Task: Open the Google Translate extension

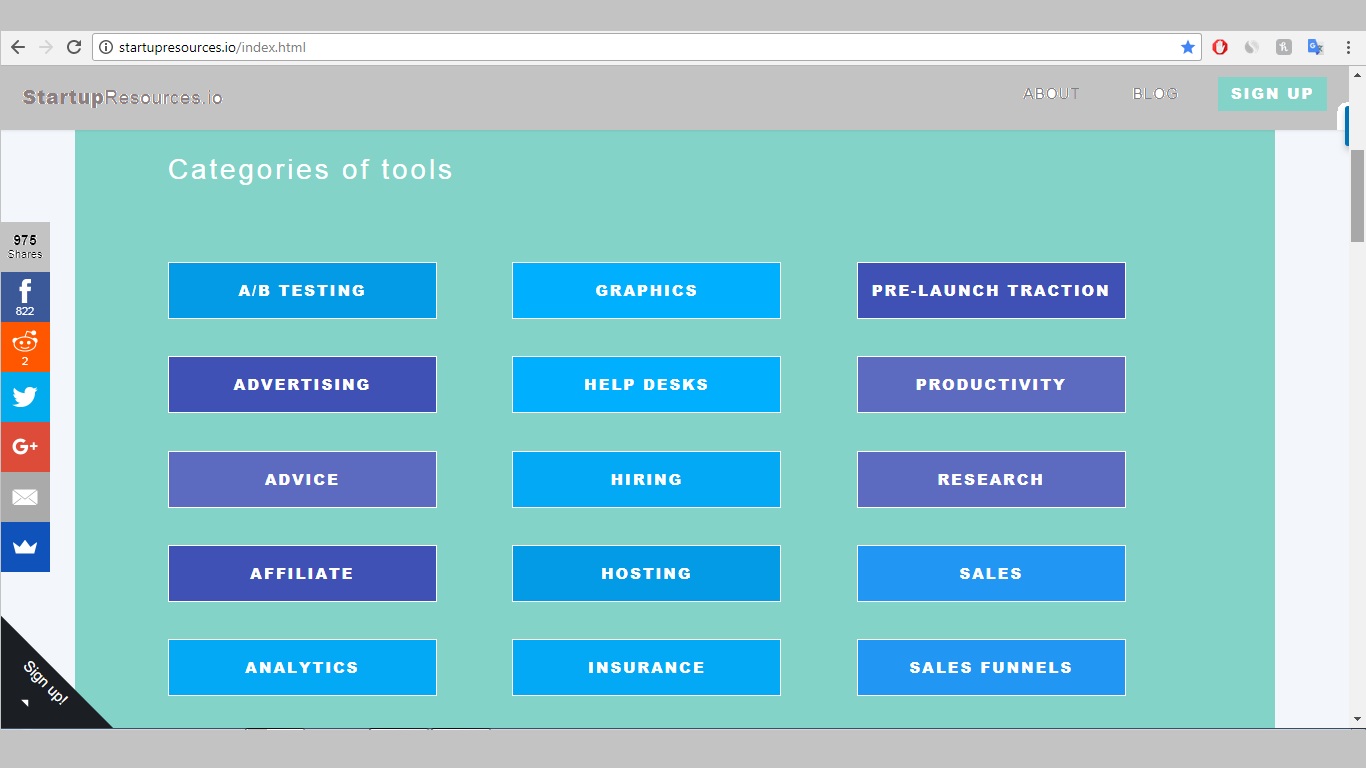Action: 1315,47
